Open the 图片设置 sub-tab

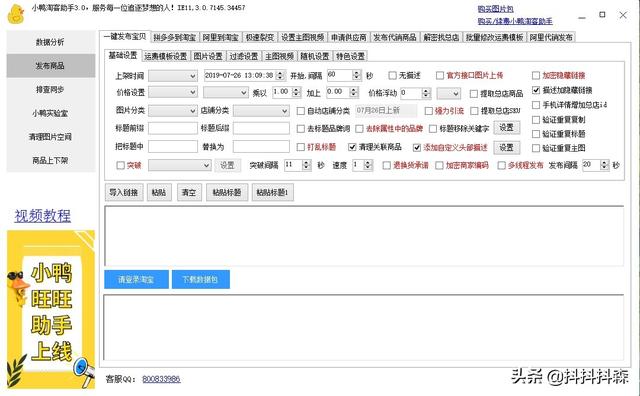(x=208, y=56)
